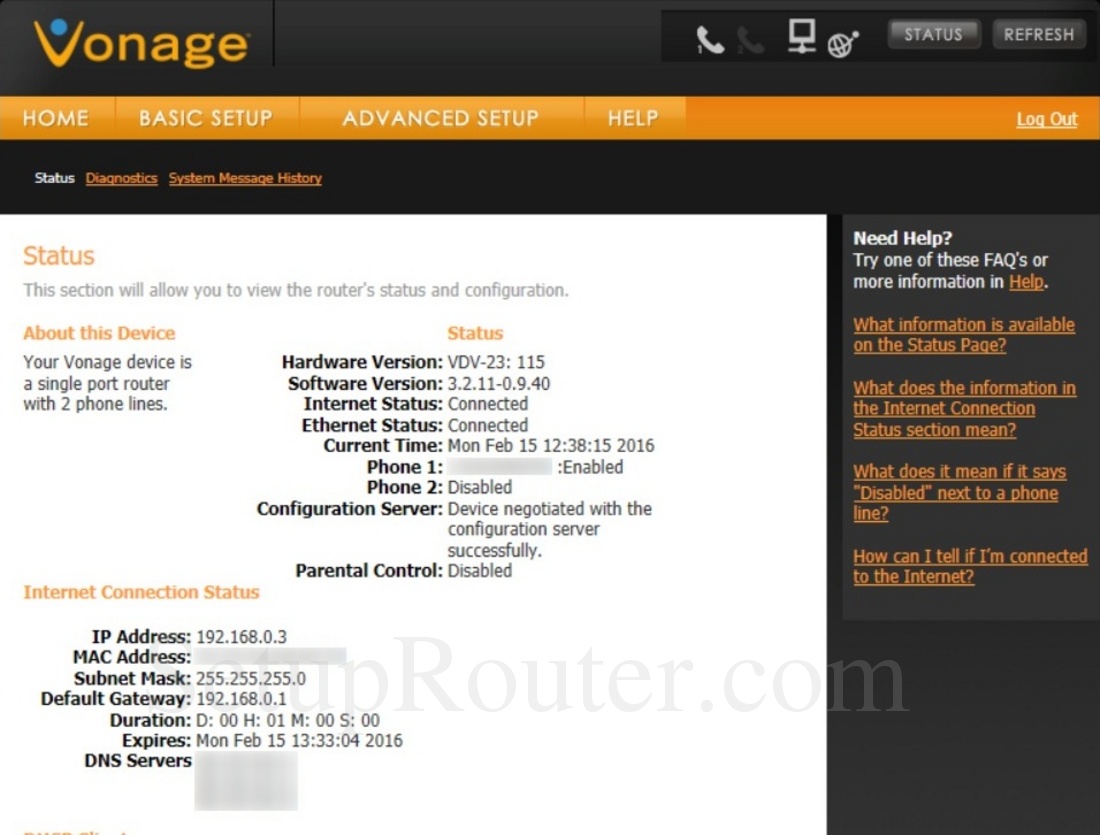Click the Vonage logo
This screenshot has width=1100, height=835.
click(x=140, y=43)
